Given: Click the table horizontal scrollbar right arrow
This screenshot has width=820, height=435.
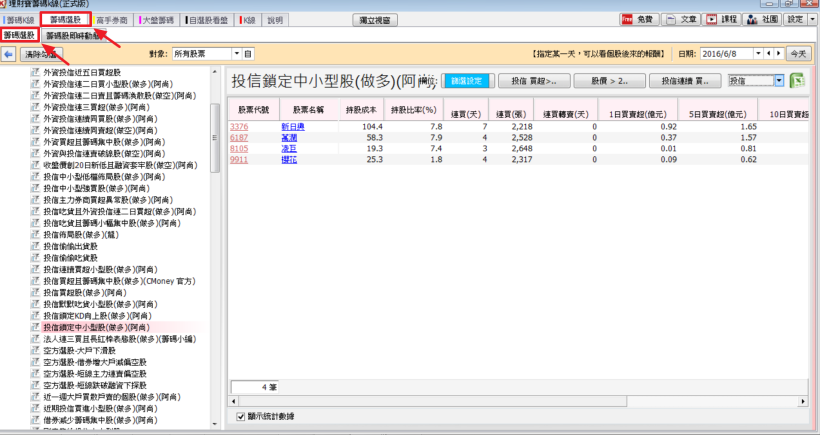Looking at the screenshot, I should (803, 402).
